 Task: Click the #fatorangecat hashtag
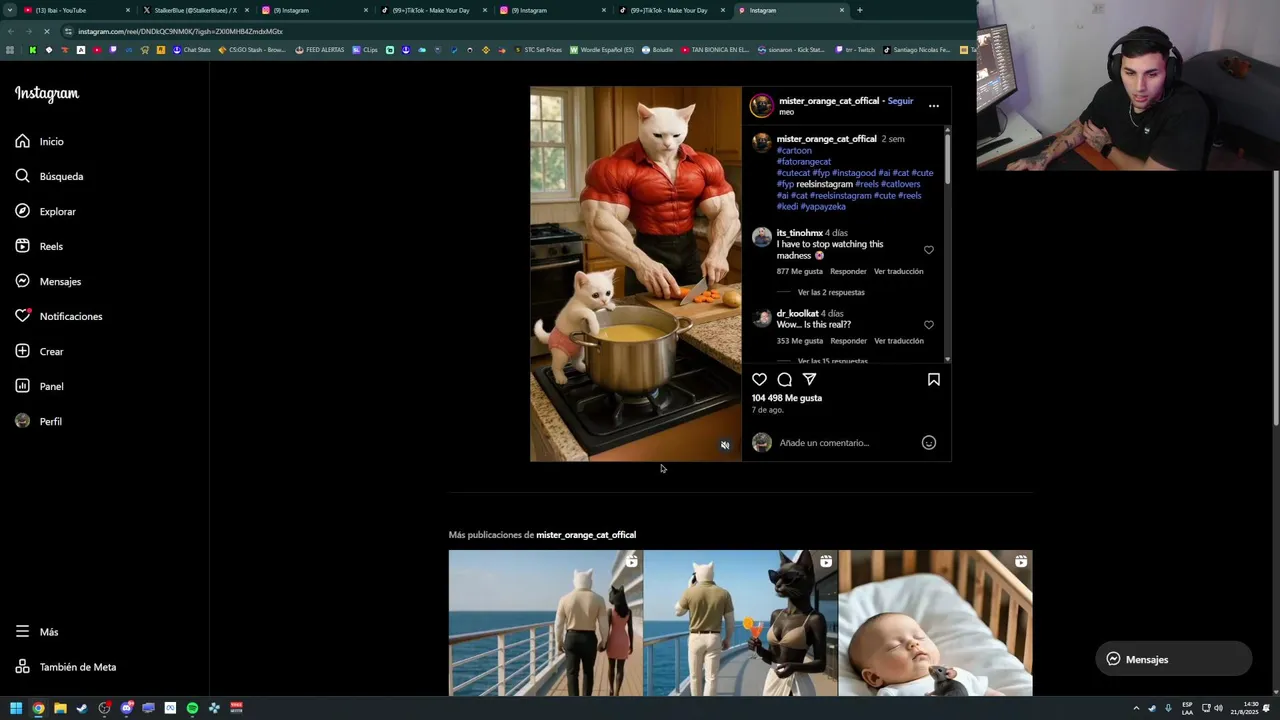(x=804, y=162)
